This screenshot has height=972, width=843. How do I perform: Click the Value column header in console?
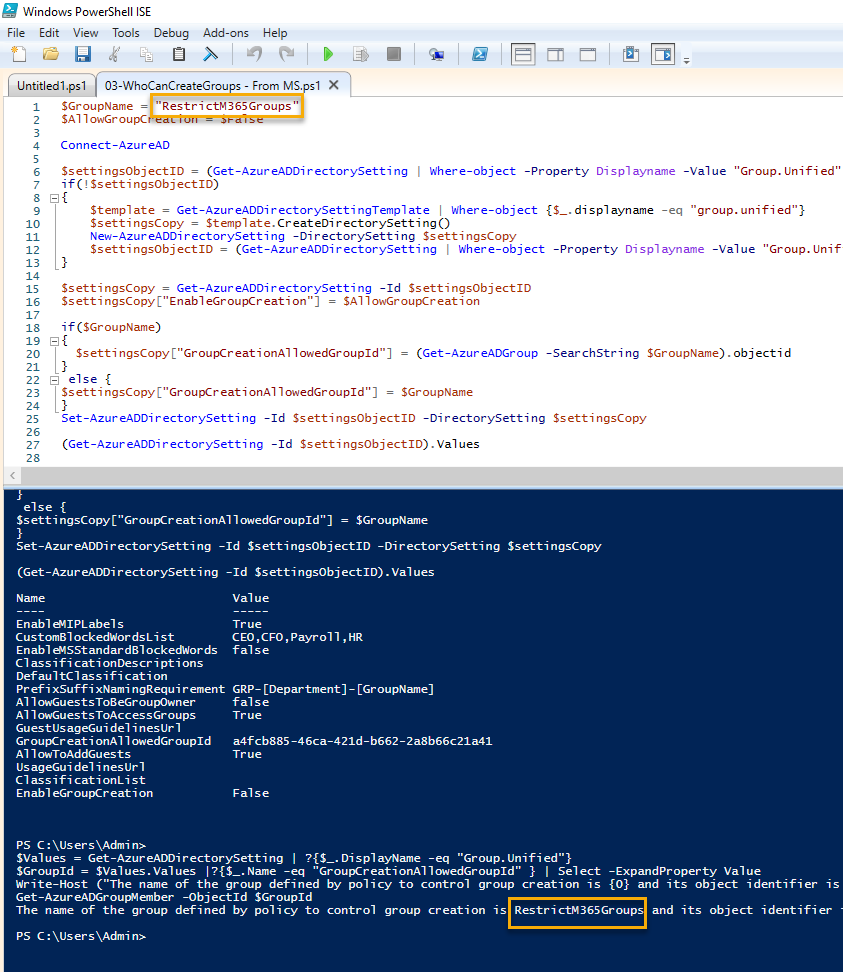coord(250,598)
